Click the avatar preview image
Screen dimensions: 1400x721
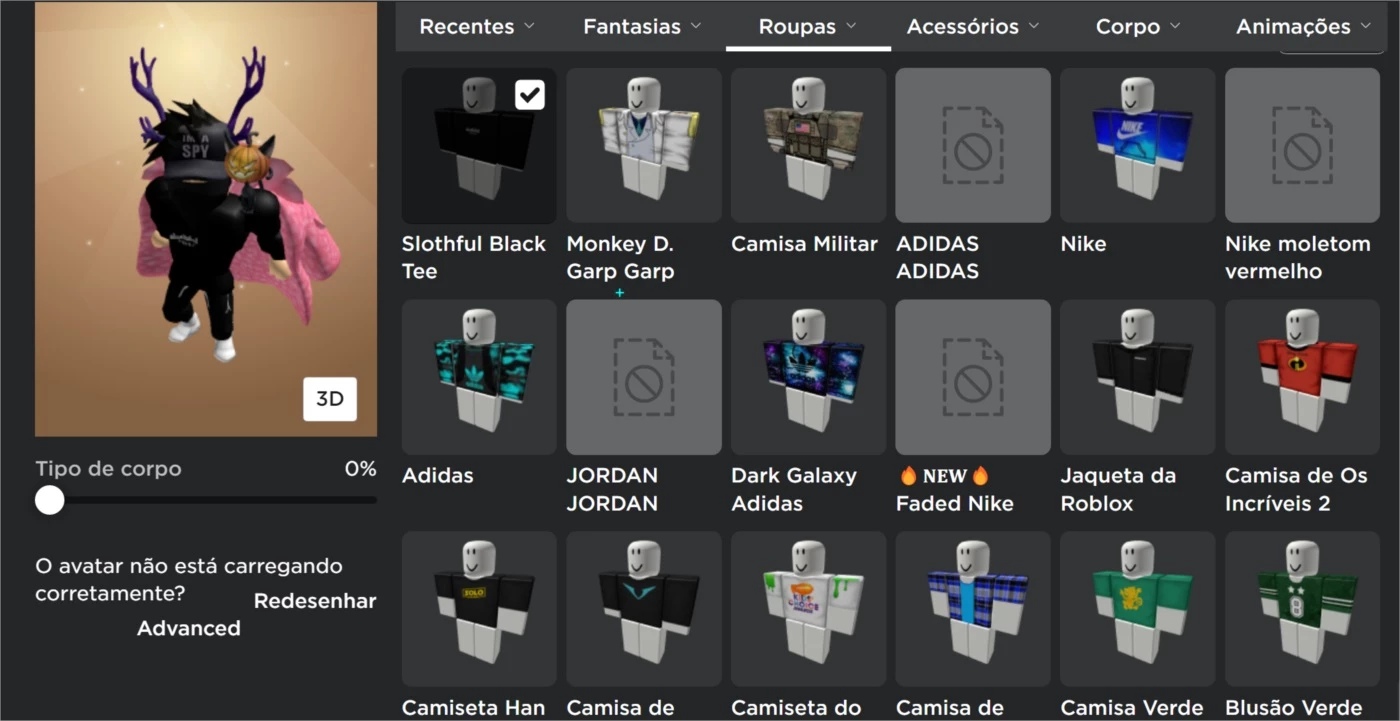click(x=206, y=220)
